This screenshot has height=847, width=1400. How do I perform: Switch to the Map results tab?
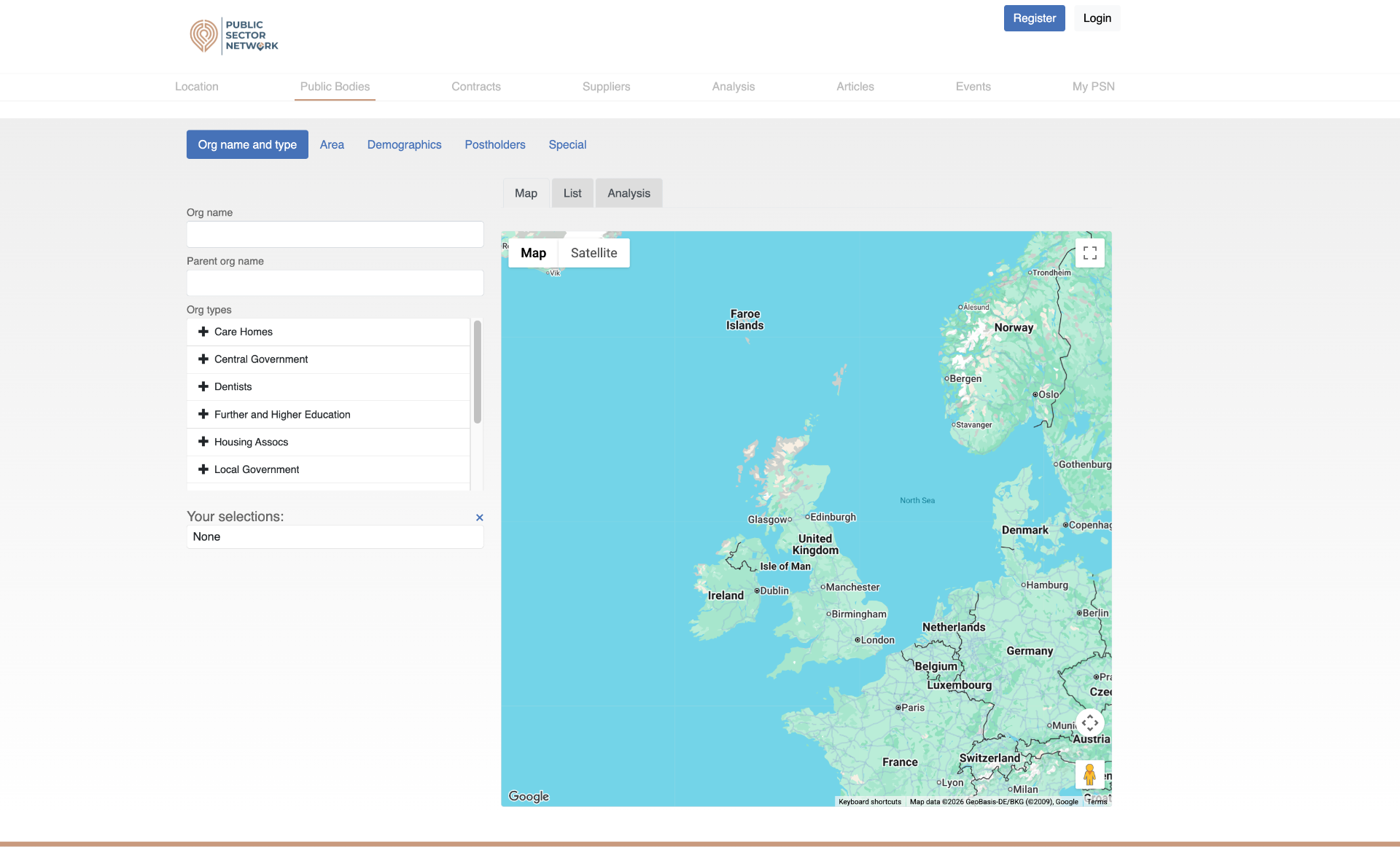click(526, 193)
